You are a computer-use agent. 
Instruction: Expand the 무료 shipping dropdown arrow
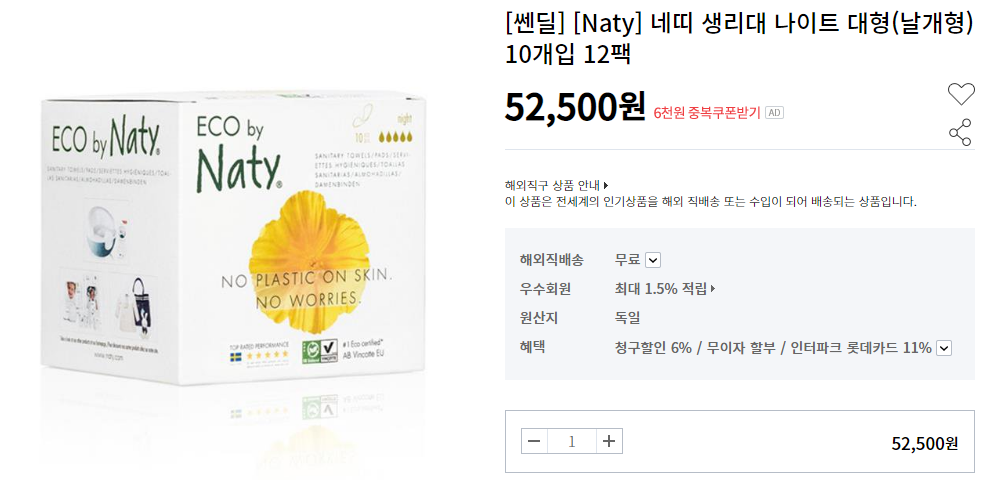tap(653, 260)
